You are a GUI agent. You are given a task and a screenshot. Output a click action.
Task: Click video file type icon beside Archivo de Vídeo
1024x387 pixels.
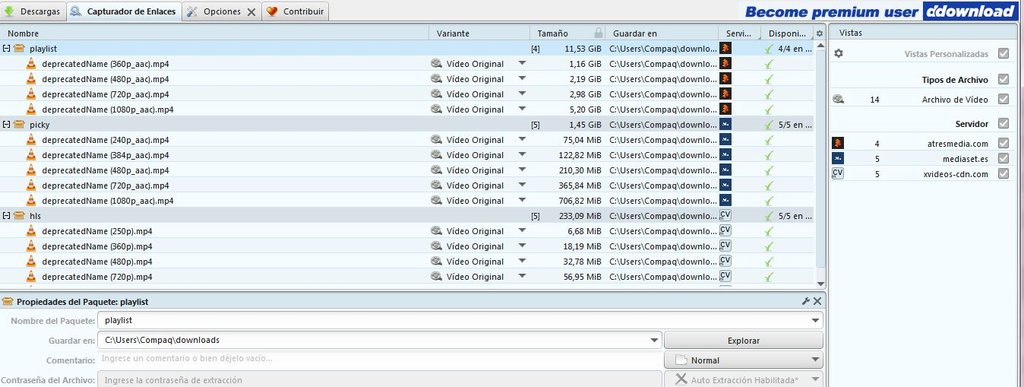click(x=839, y=99)
